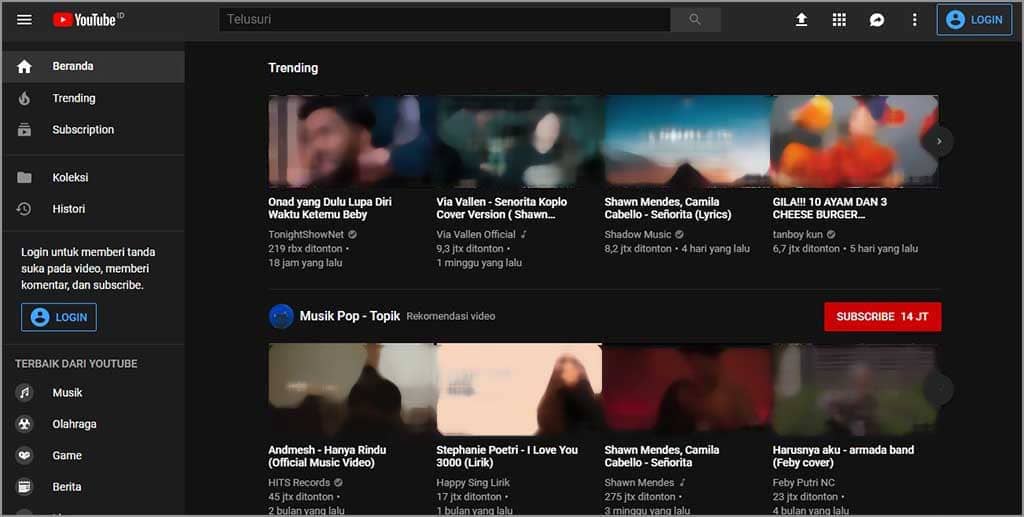Click the Beranda home icon
The width and height of the screenshot is (1024, 517).
pos(24,67)
